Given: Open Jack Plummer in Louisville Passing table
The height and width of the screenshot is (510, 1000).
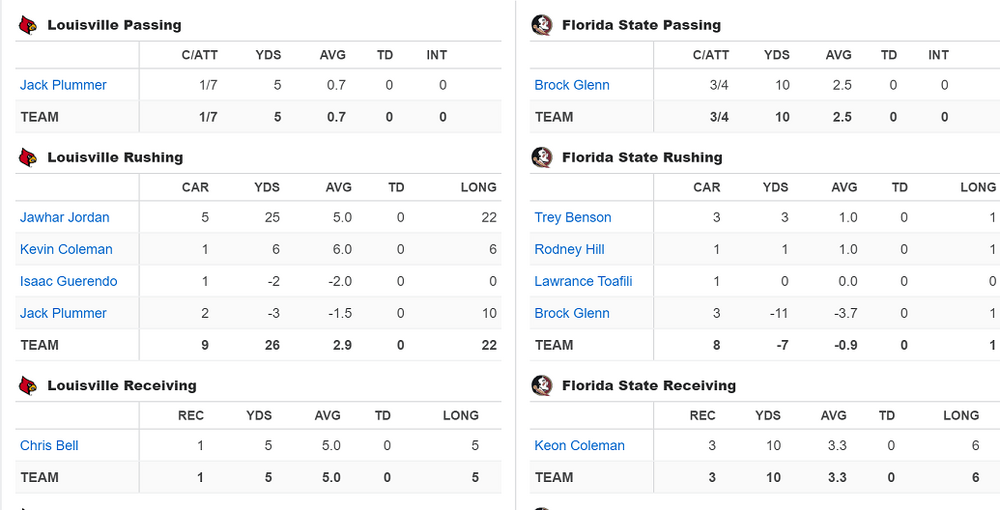Looking at the screenshot, I should (x=63, y=85).
